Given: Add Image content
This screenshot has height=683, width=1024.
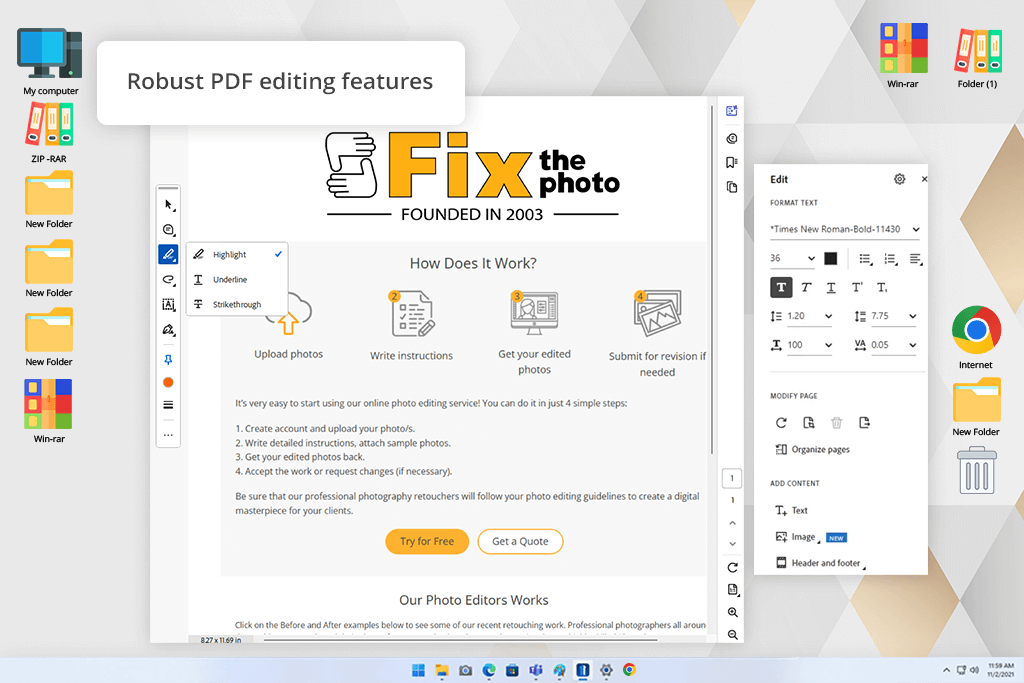Looking at the screenshot, I should pyautogui.click(x=797, y=537).
